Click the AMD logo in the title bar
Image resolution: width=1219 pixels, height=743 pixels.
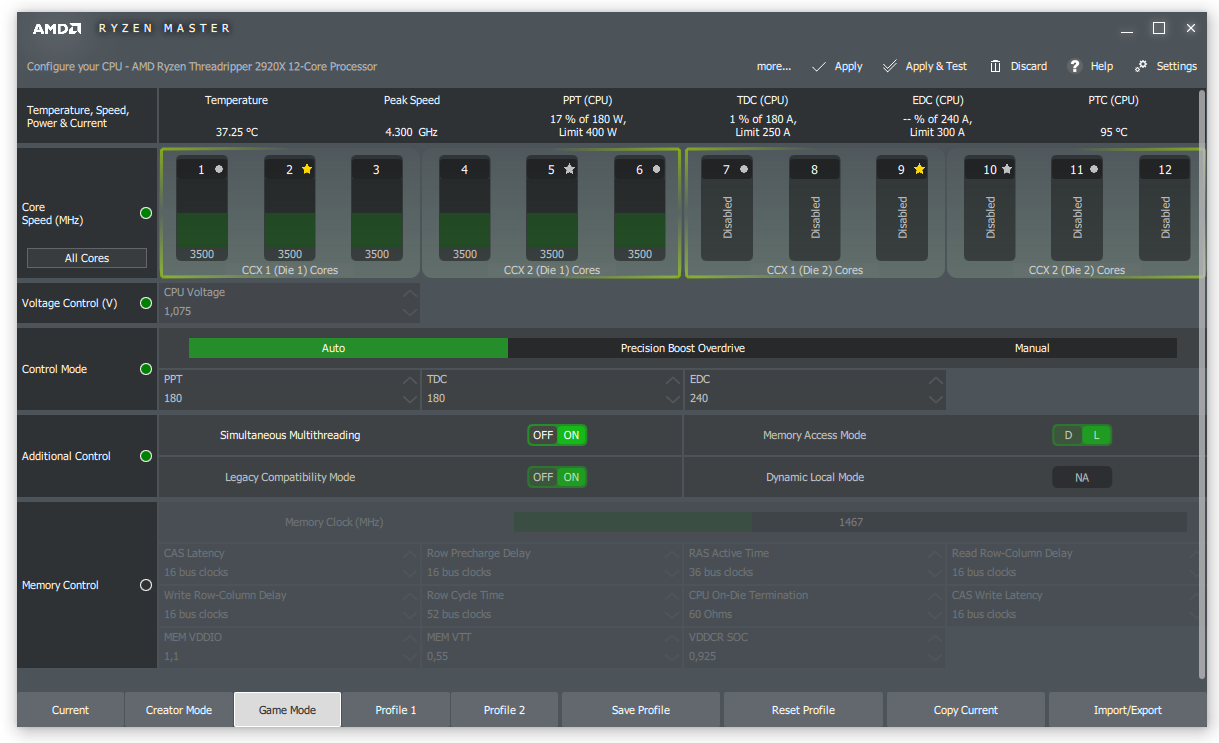click(57, 28)
